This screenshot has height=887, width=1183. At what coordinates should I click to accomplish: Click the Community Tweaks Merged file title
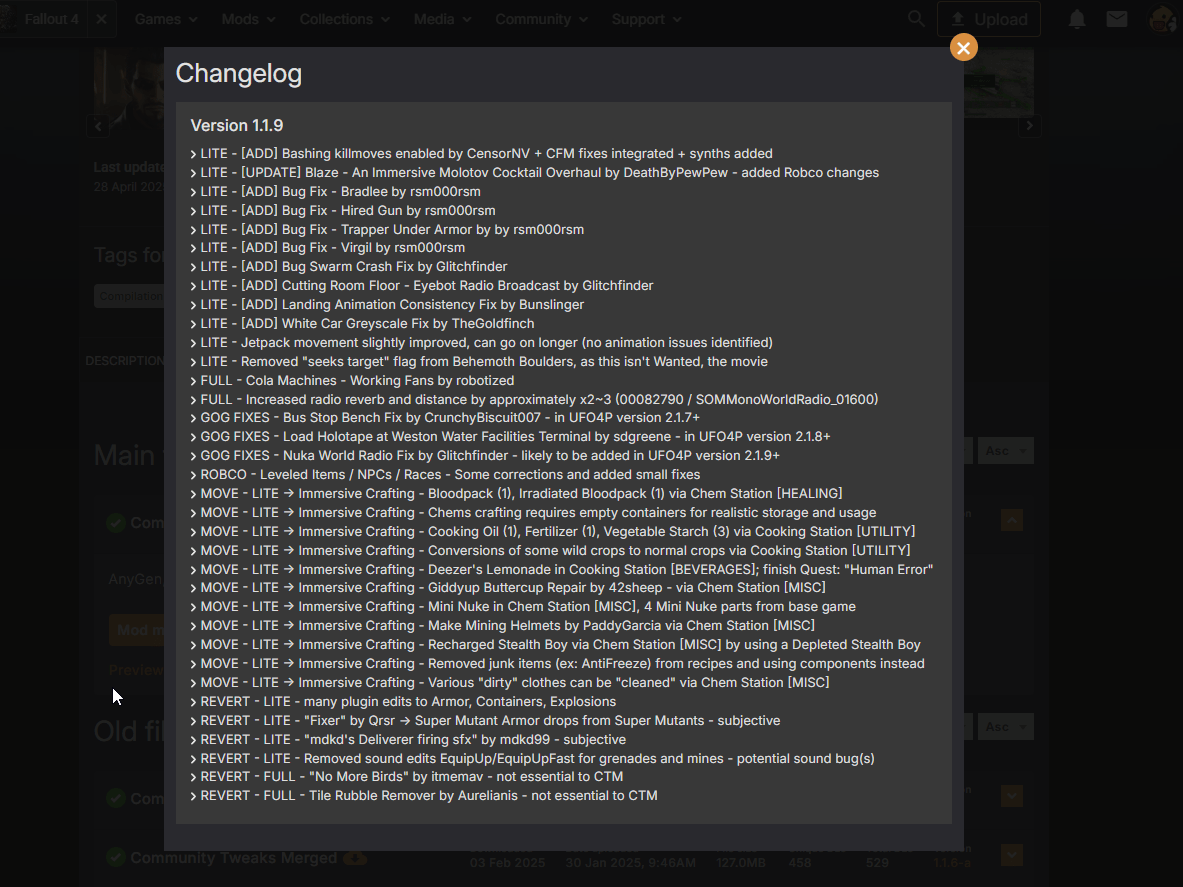234,858
